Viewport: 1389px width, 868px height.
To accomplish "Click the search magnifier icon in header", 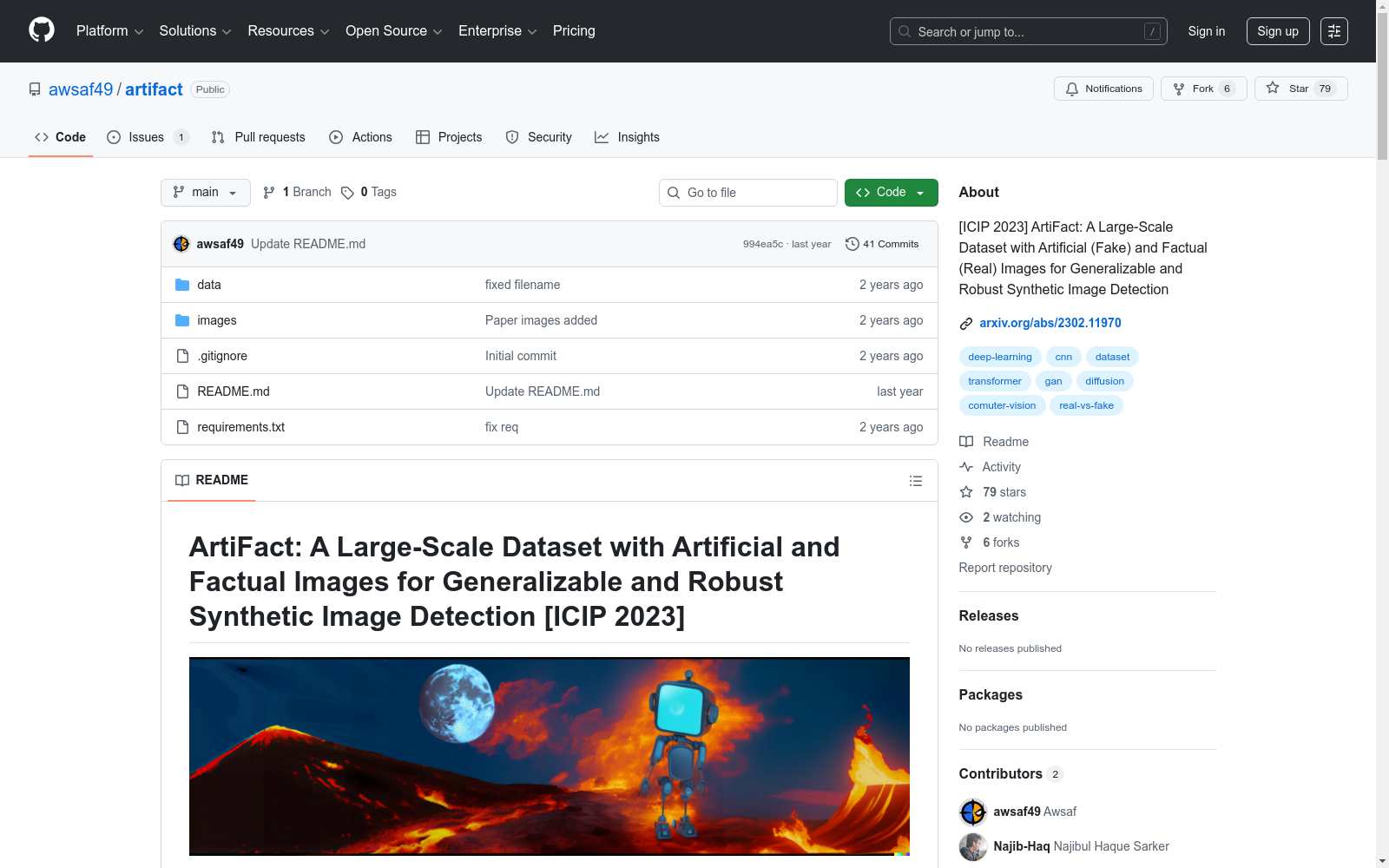I will click(905, 31).
